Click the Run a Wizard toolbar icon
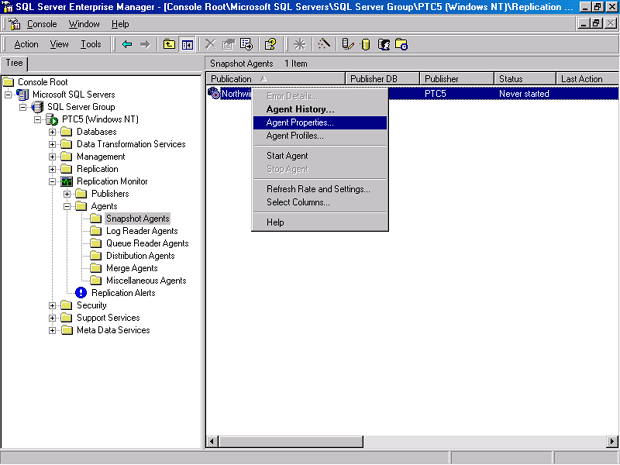620x465 pixels. pyautogui.click(x=324, y=44)
